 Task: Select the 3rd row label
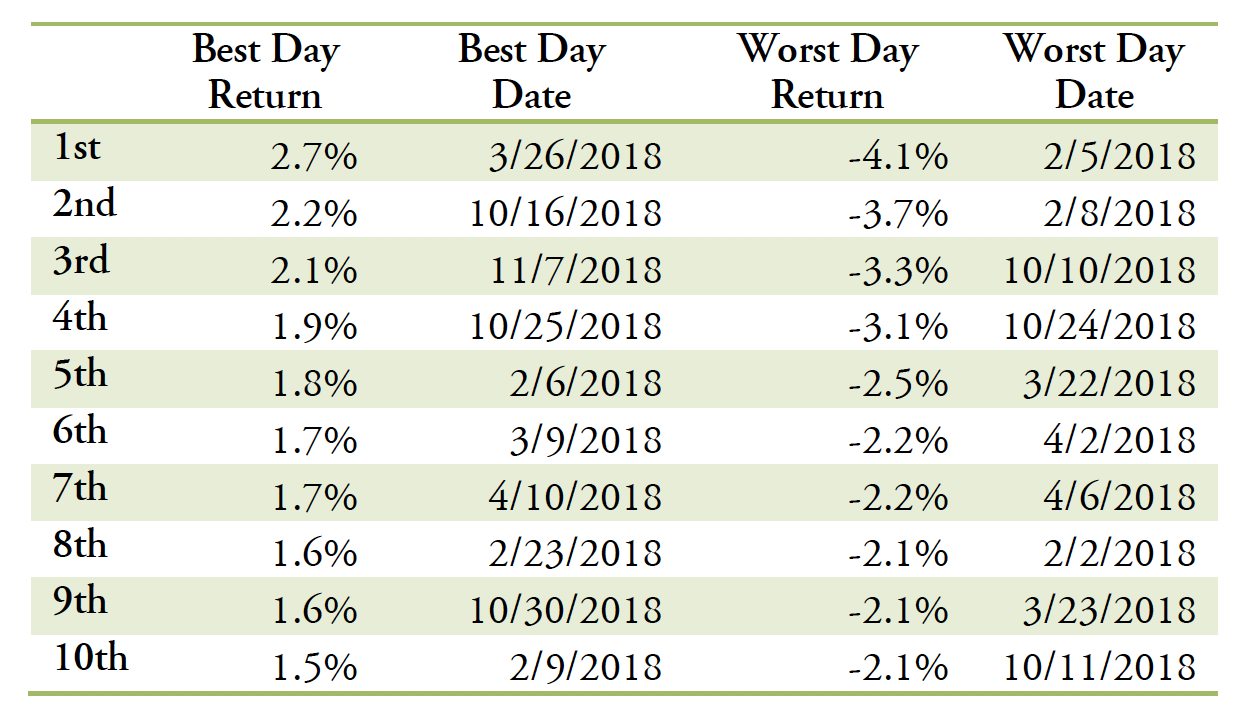(x=81, y=261)
